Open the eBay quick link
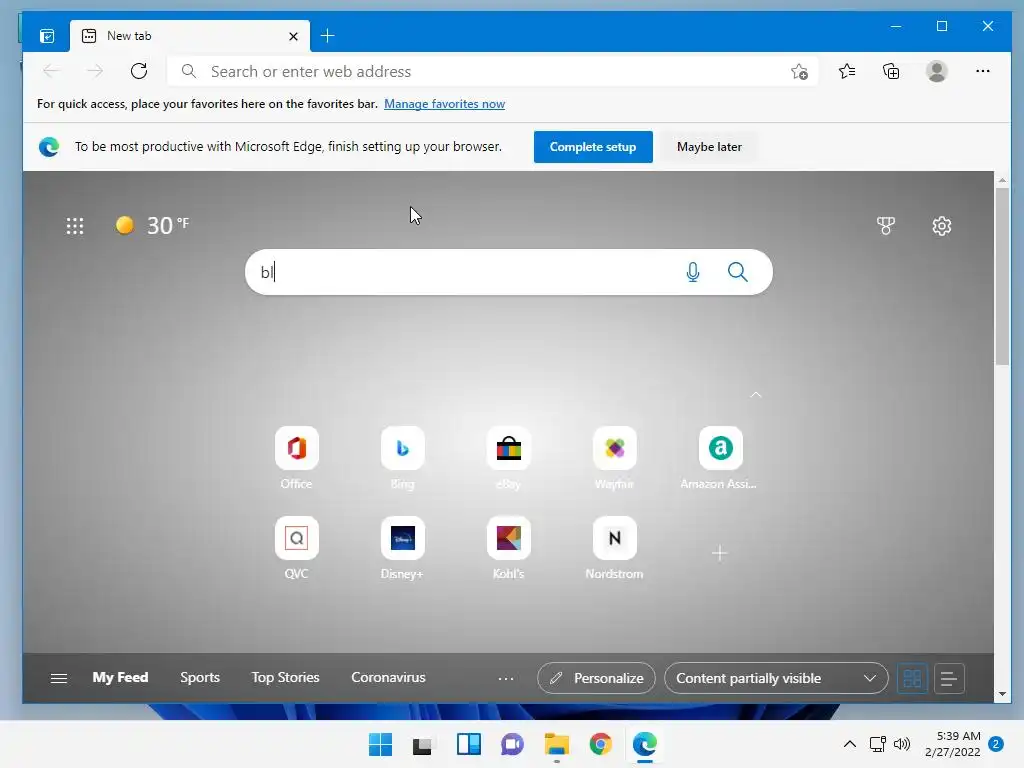1024x768 pixels. tap(508, 458)
